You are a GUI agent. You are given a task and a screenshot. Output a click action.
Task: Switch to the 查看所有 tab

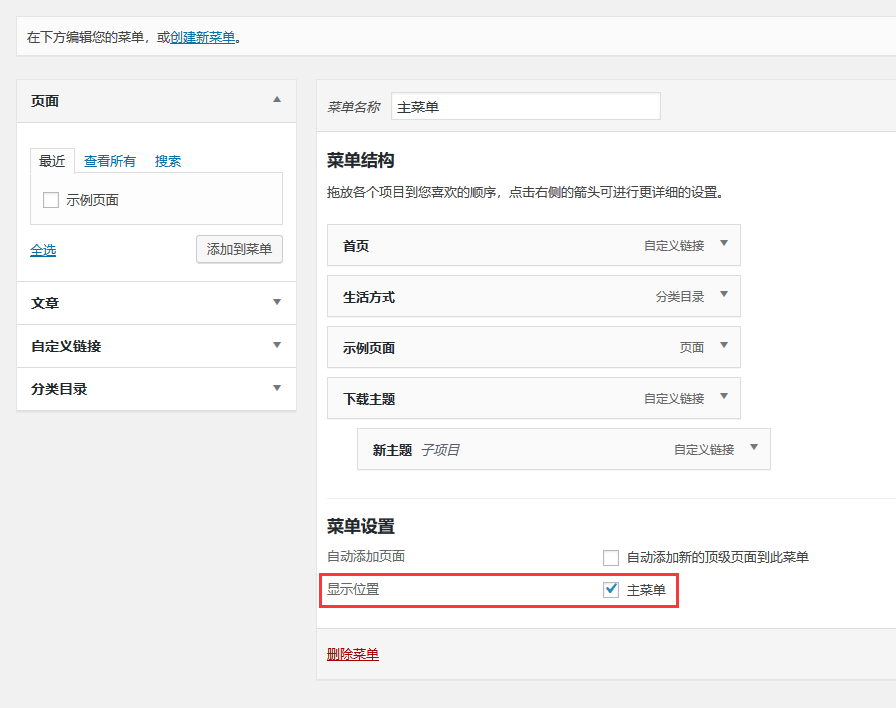coord(110,161)
